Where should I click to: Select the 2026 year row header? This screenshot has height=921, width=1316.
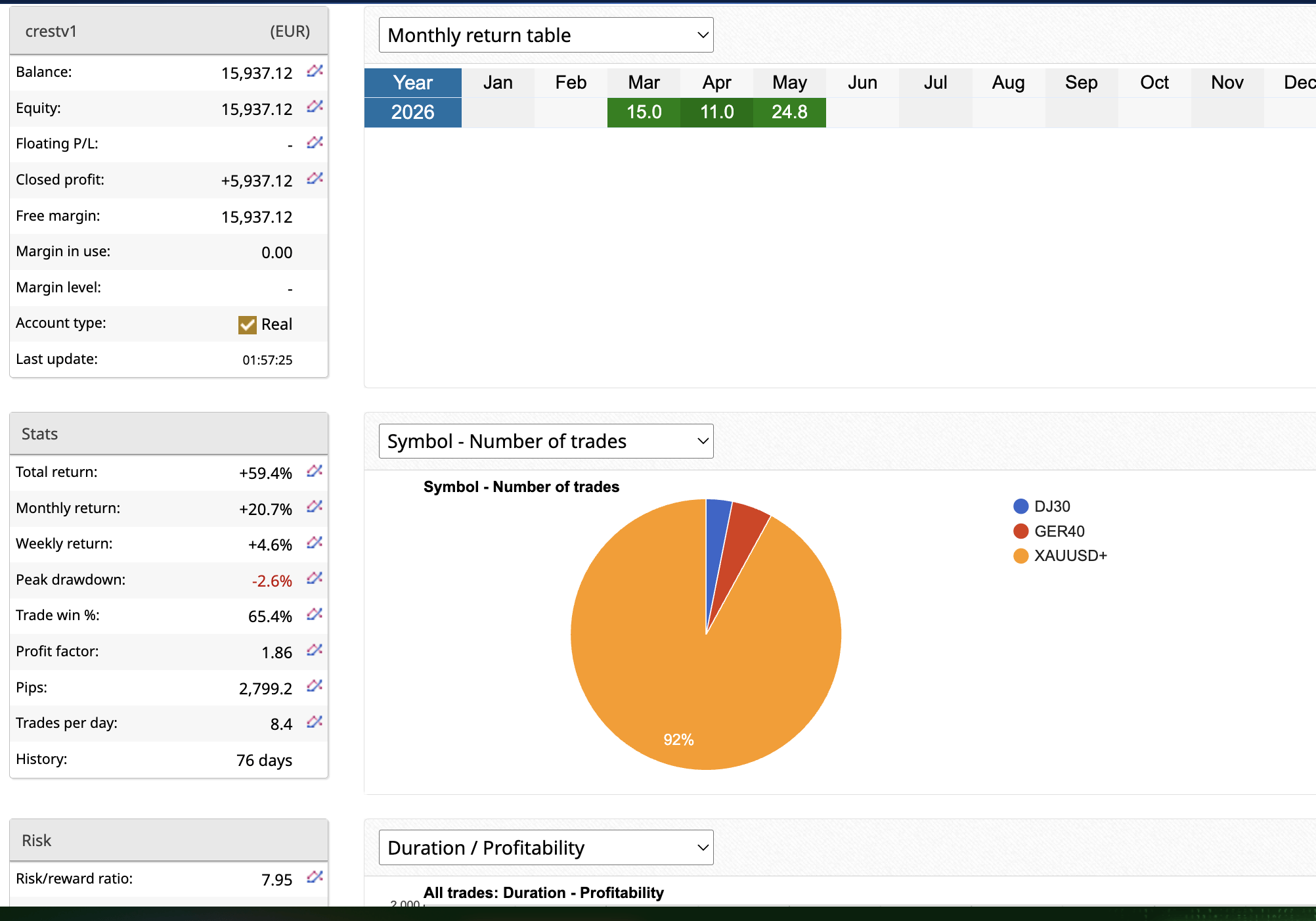click(413, 112)
